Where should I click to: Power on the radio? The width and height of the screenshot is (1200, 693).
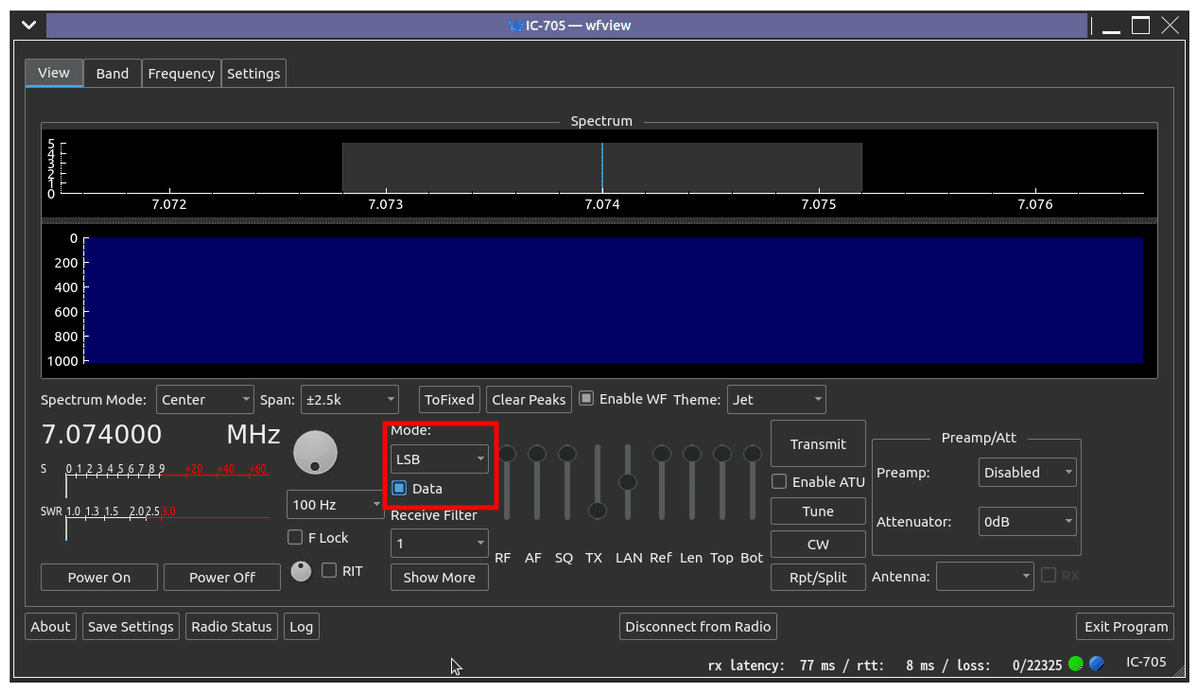pyautogui.click(x=99, y=577)
